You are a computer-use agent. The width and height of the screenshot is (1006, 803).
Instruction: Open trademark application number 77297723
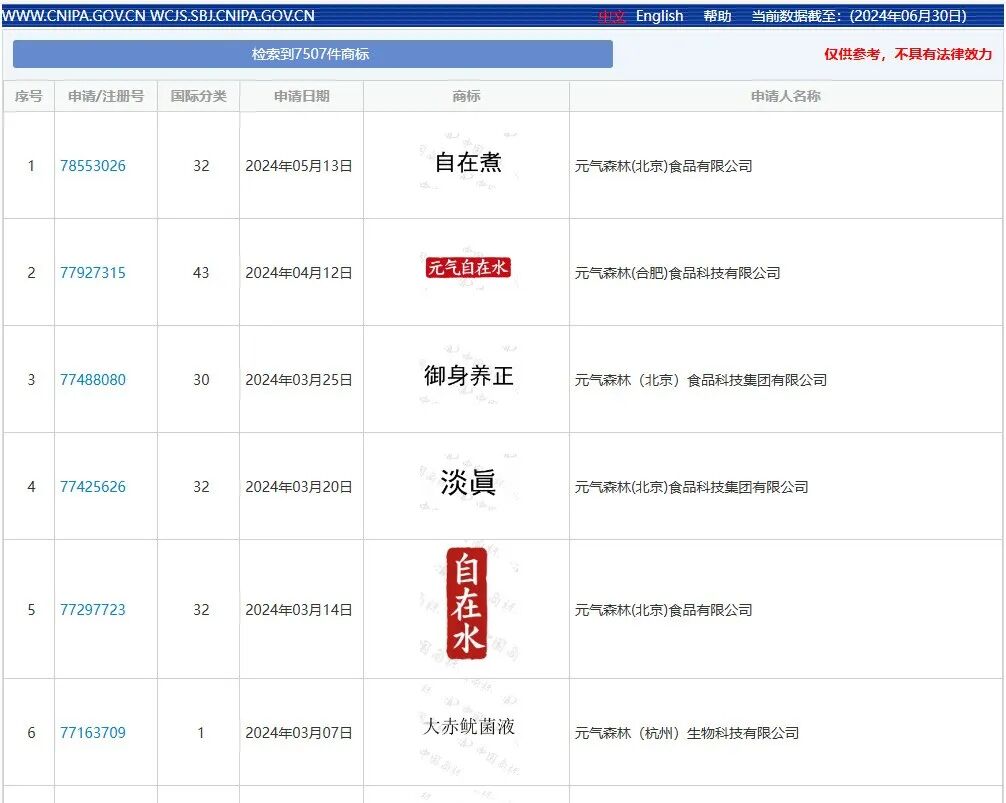tap(94, 609)
